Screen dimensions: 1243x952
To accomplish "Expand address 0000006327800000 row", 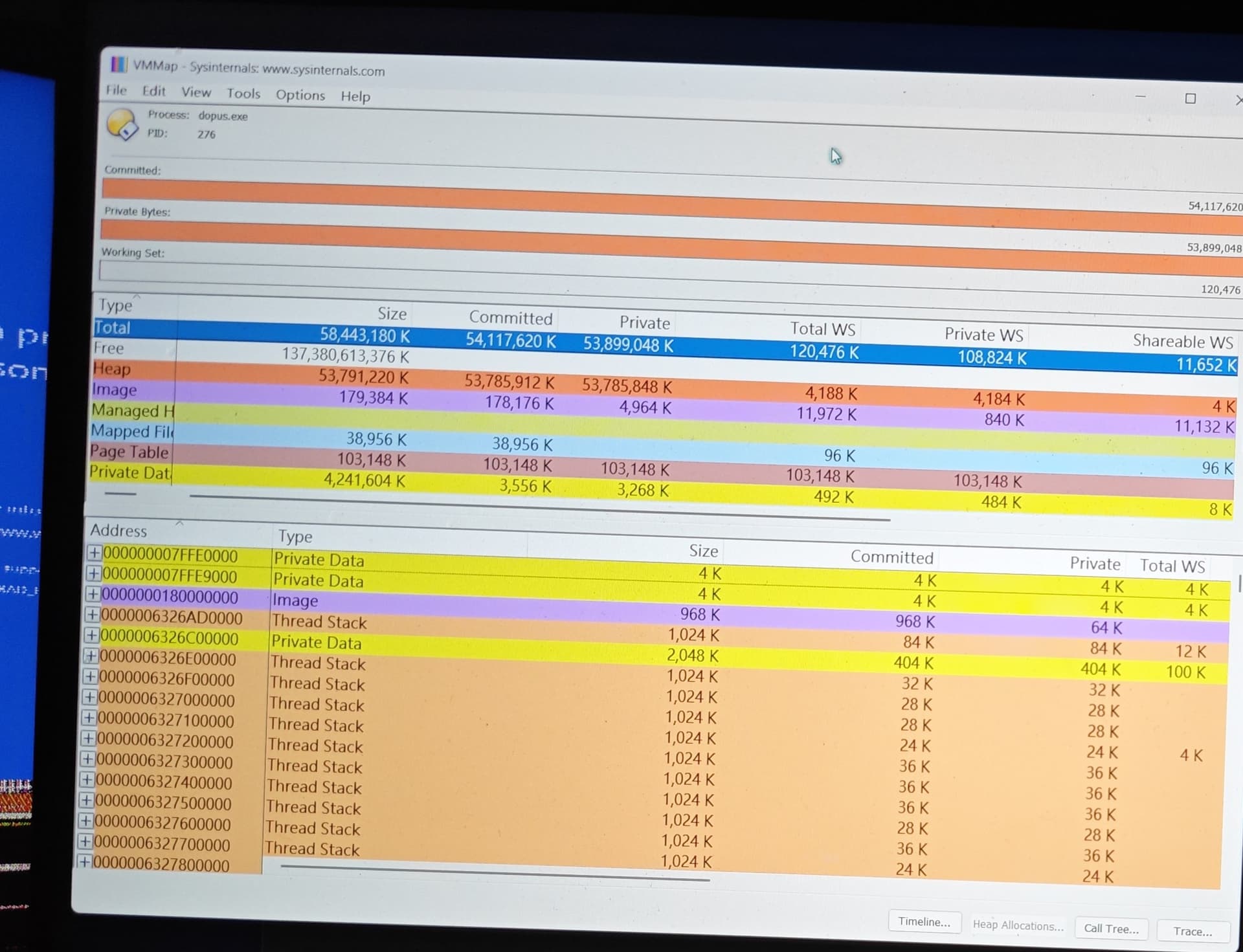I will (84, 862).
